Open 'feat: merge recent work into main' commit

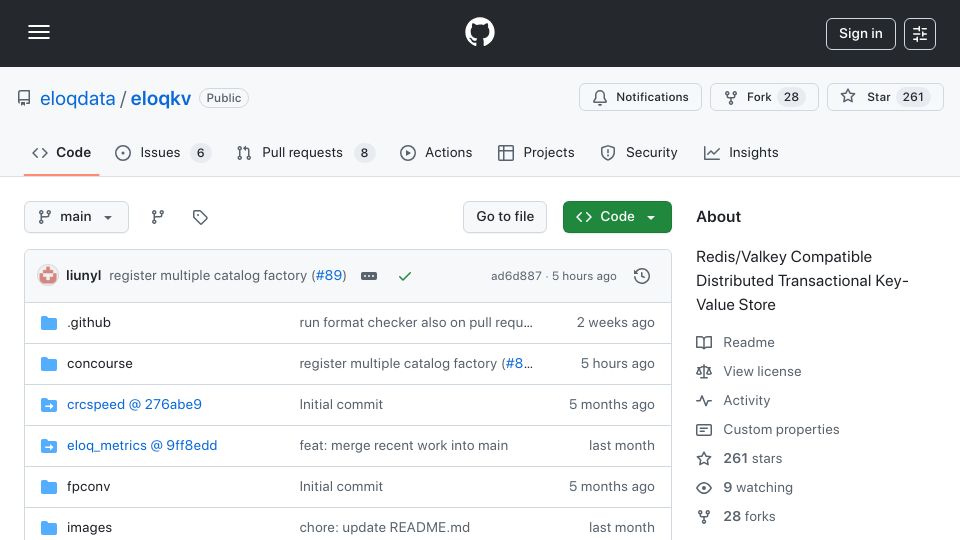coord(403,446)
